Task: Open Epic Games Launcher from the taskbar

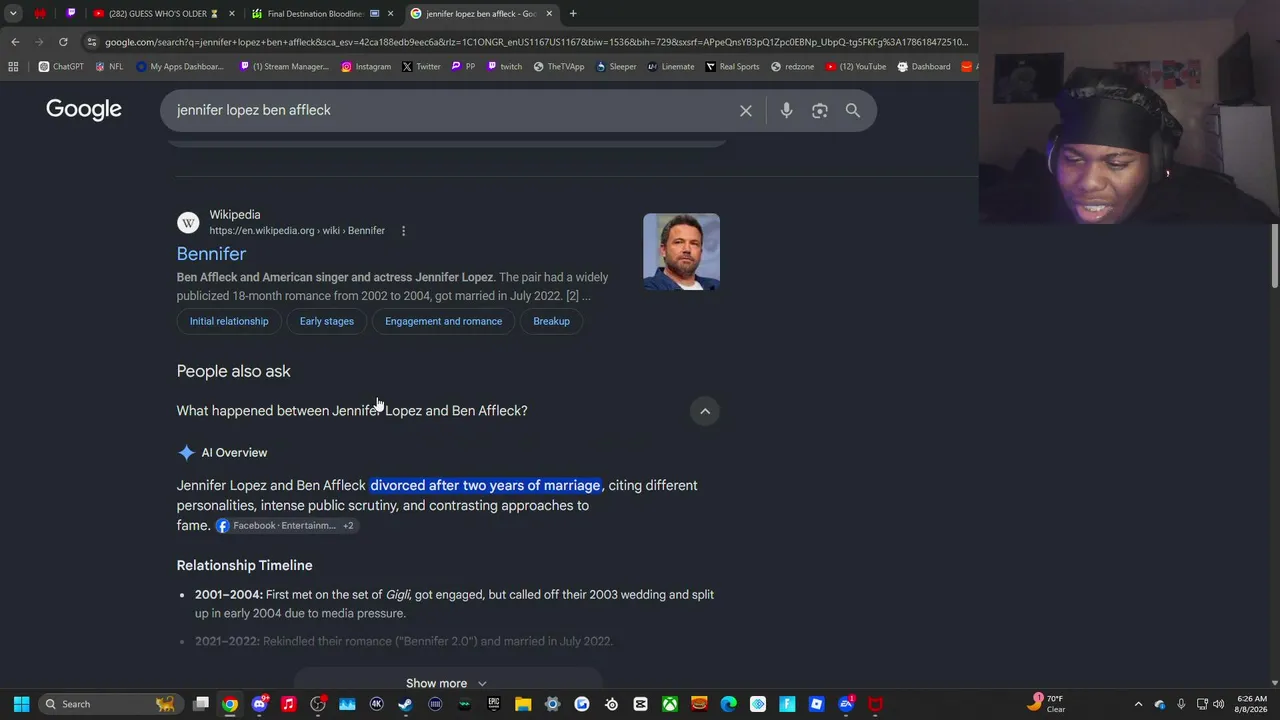Action: pyautogui.click(x=494, y=704)
